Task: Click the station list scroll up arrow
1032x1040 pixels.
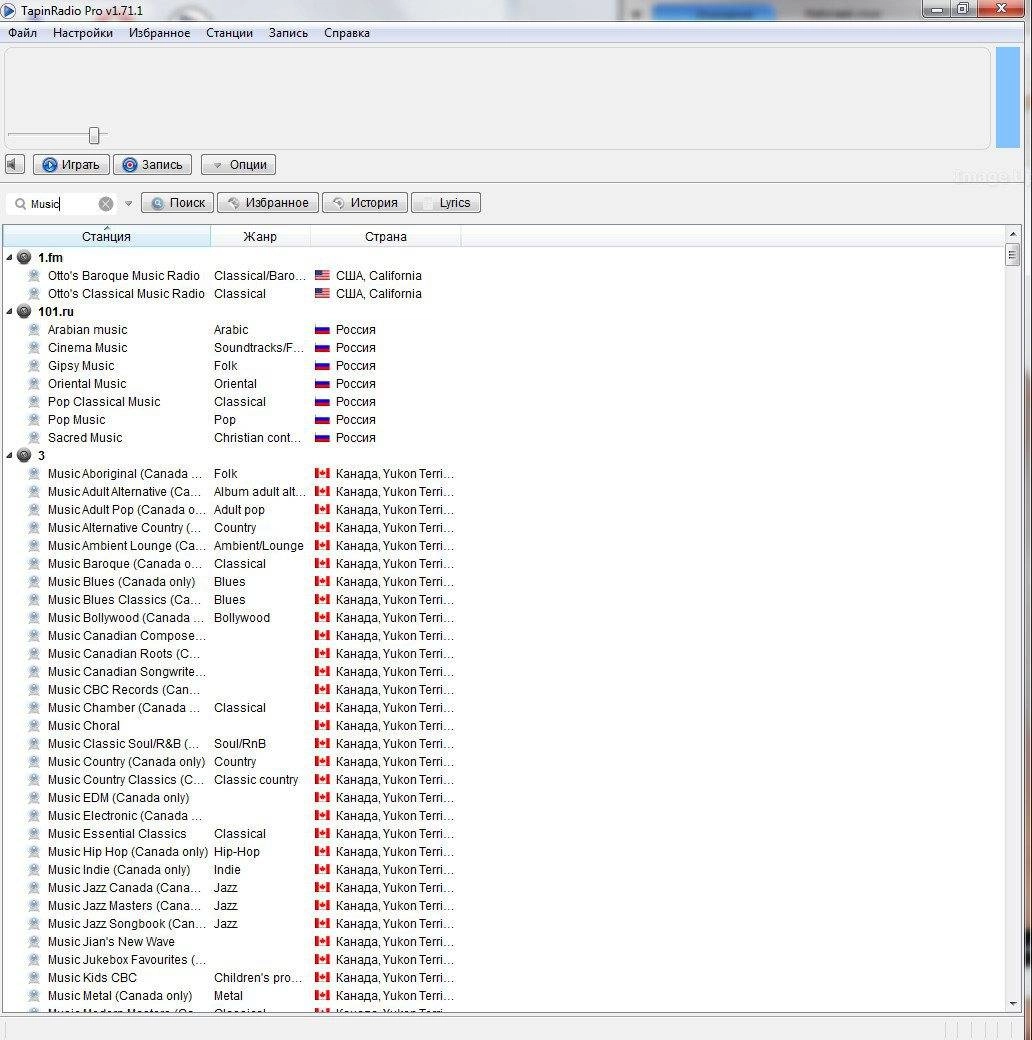Action: point(1013,233)
